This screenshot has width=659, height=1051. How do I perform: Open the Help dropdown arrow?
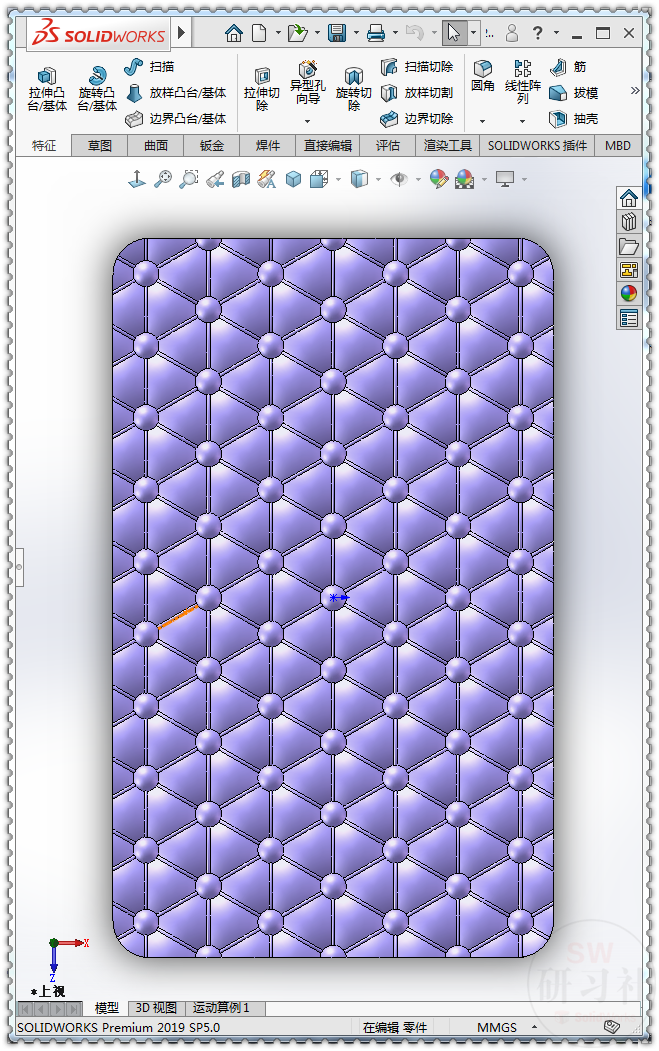pyautogui.click(x=556, y=33)
